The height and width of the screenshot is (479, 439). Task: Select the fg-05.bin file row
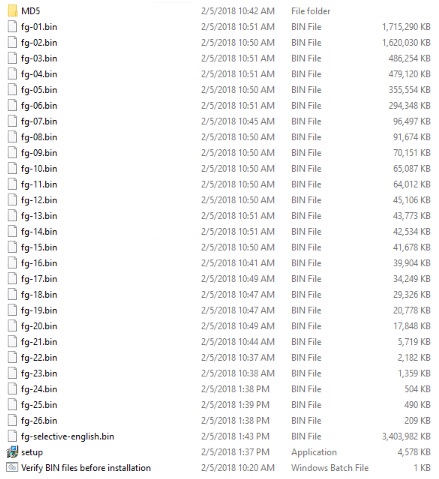(x=219, y=90)
